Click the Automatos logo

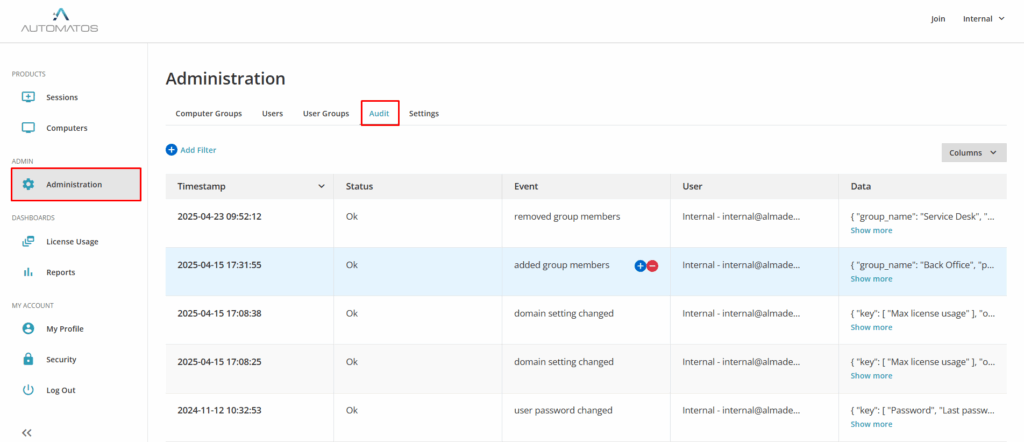(x=60, y=20)
